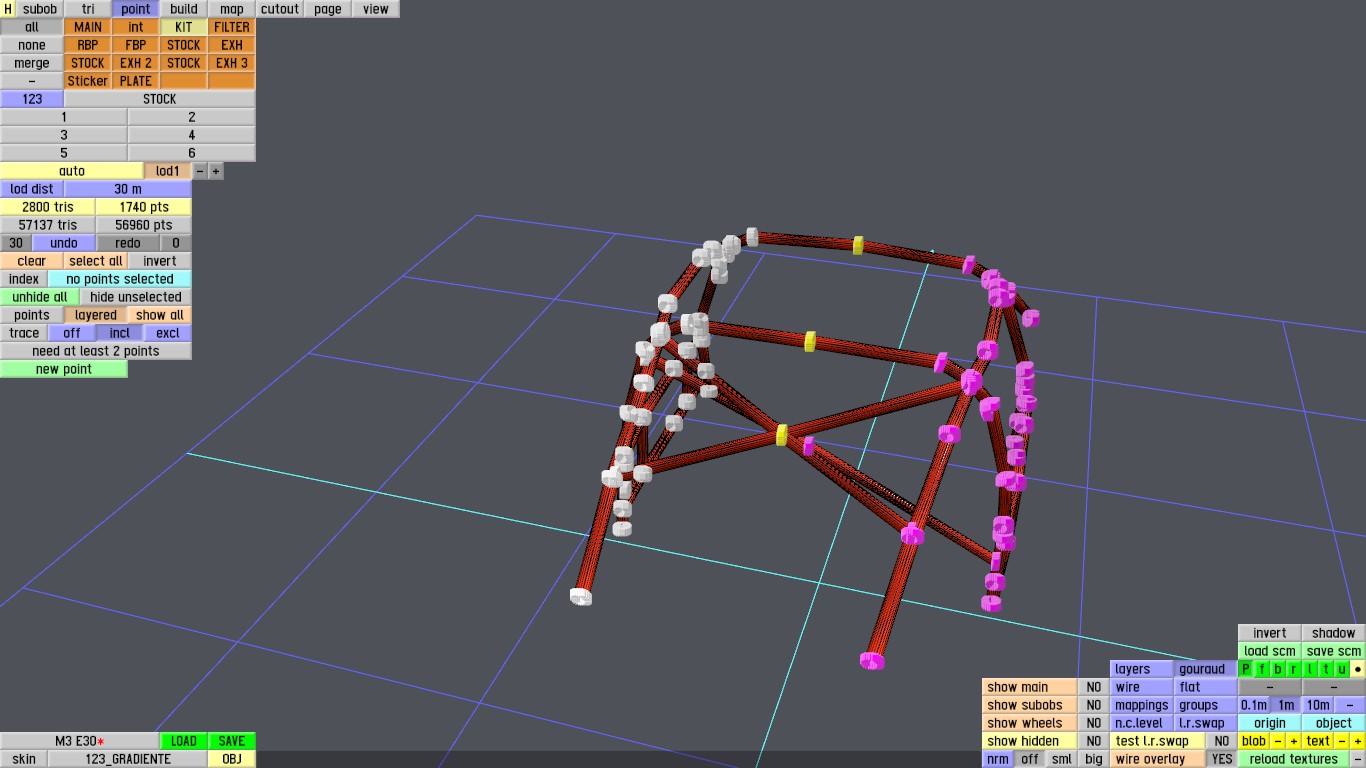Select the 1m grid size

point(1286,705)
